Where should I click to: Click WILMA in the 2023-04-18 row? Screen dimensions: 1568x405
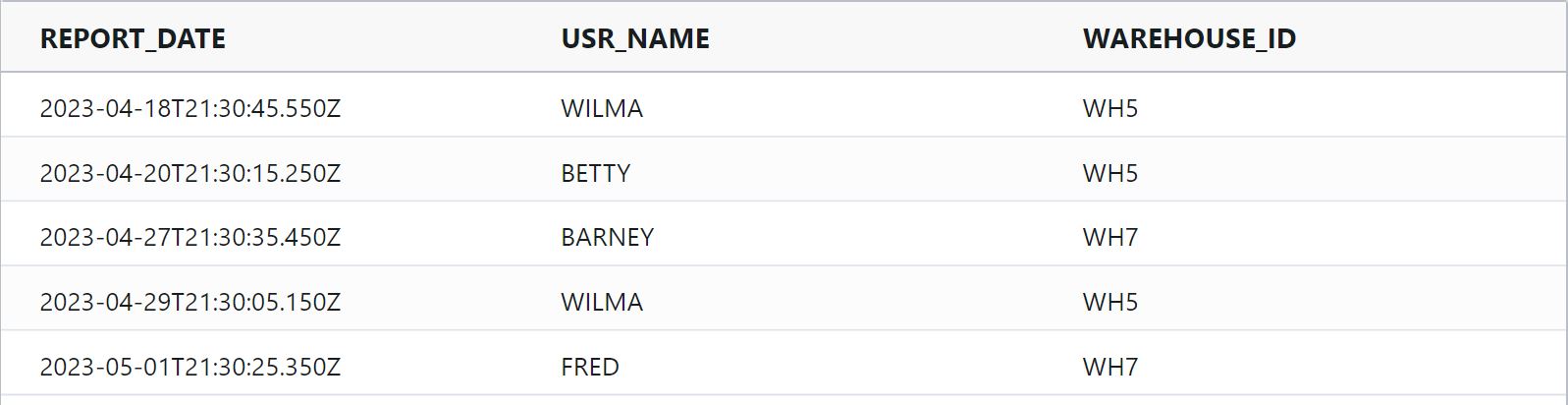point(602,108)
